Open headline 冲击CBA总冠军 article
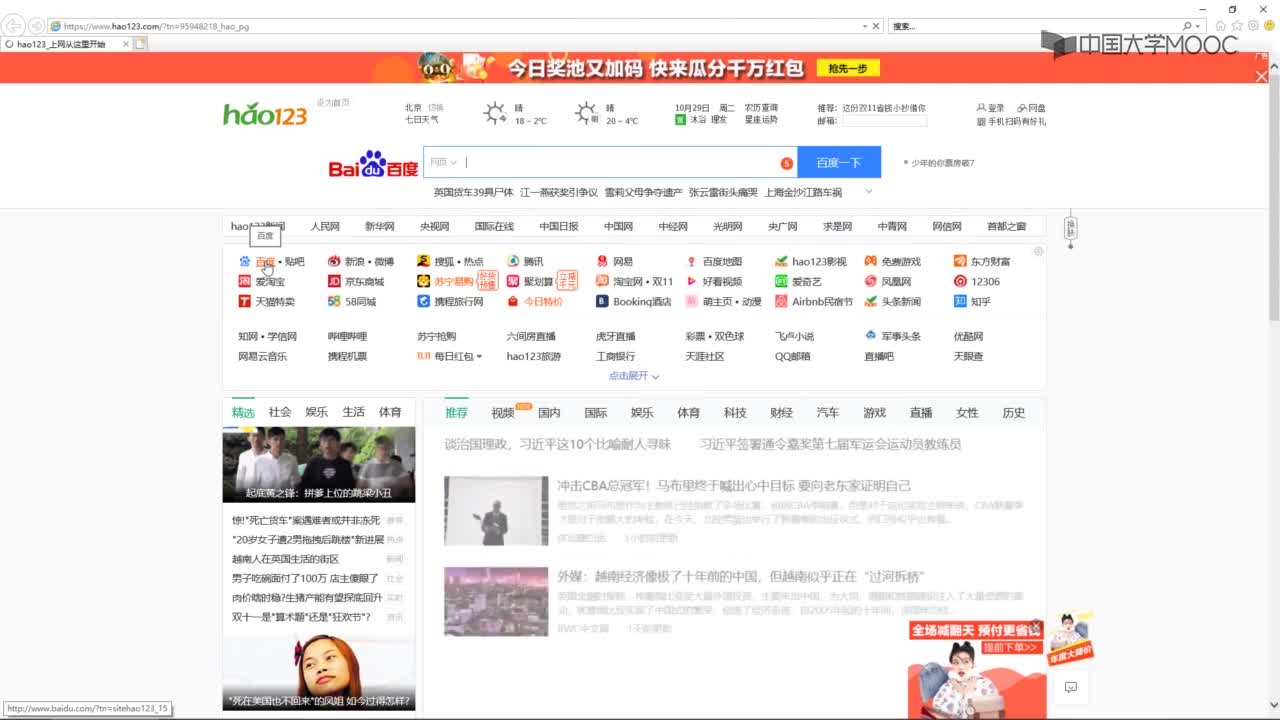 734,486
